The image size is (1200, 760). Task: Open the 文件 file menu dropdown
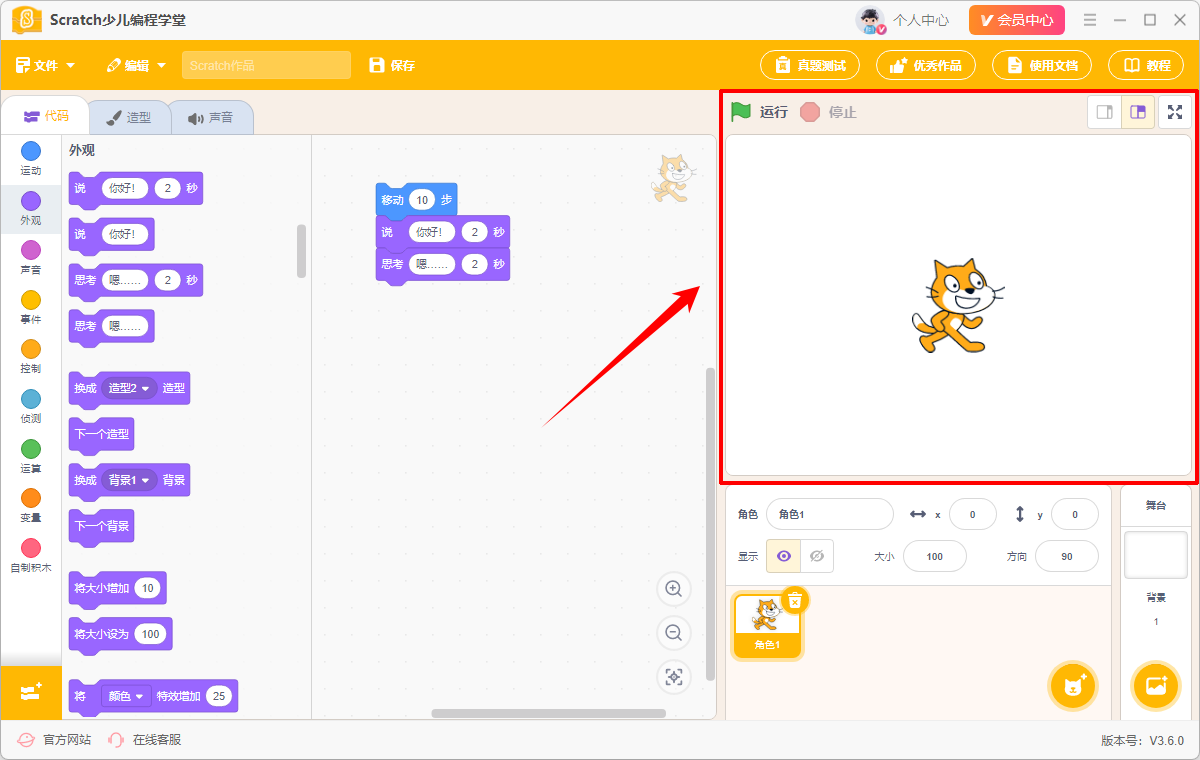coord(45,65)
